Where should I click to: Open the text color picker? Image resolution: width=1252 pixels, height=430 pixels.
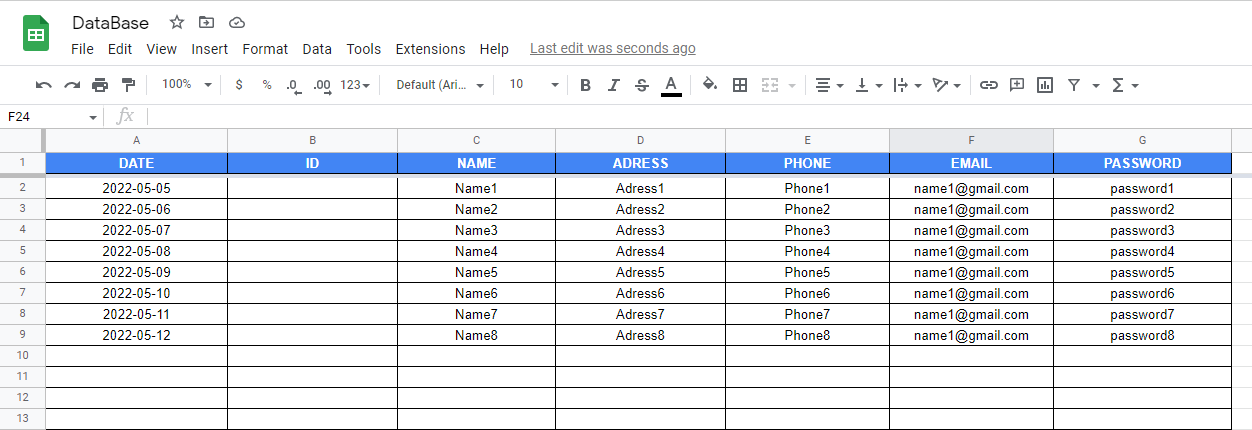671,85
